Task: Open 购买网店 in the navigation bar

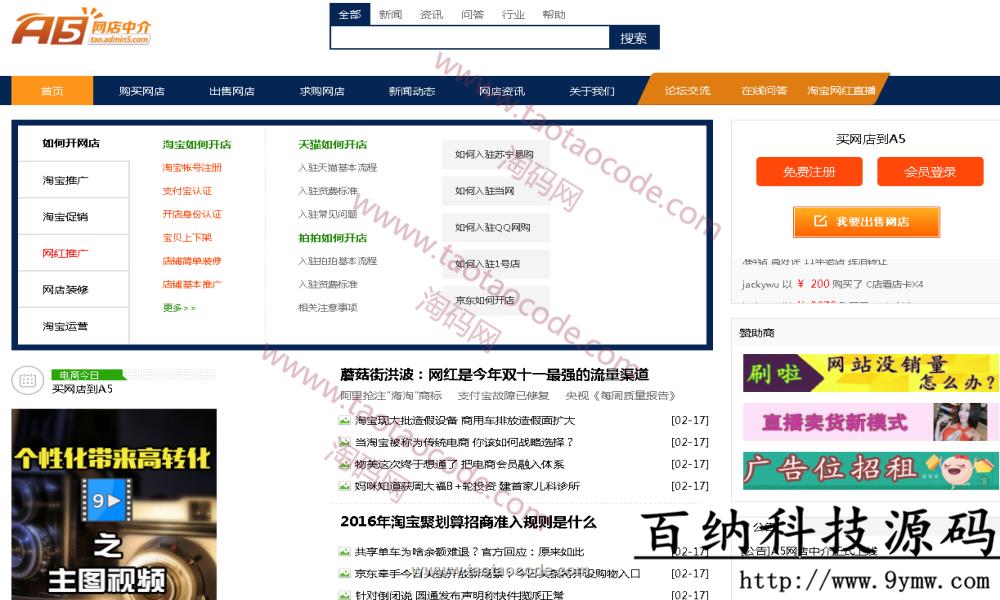Action: point(141,91)
